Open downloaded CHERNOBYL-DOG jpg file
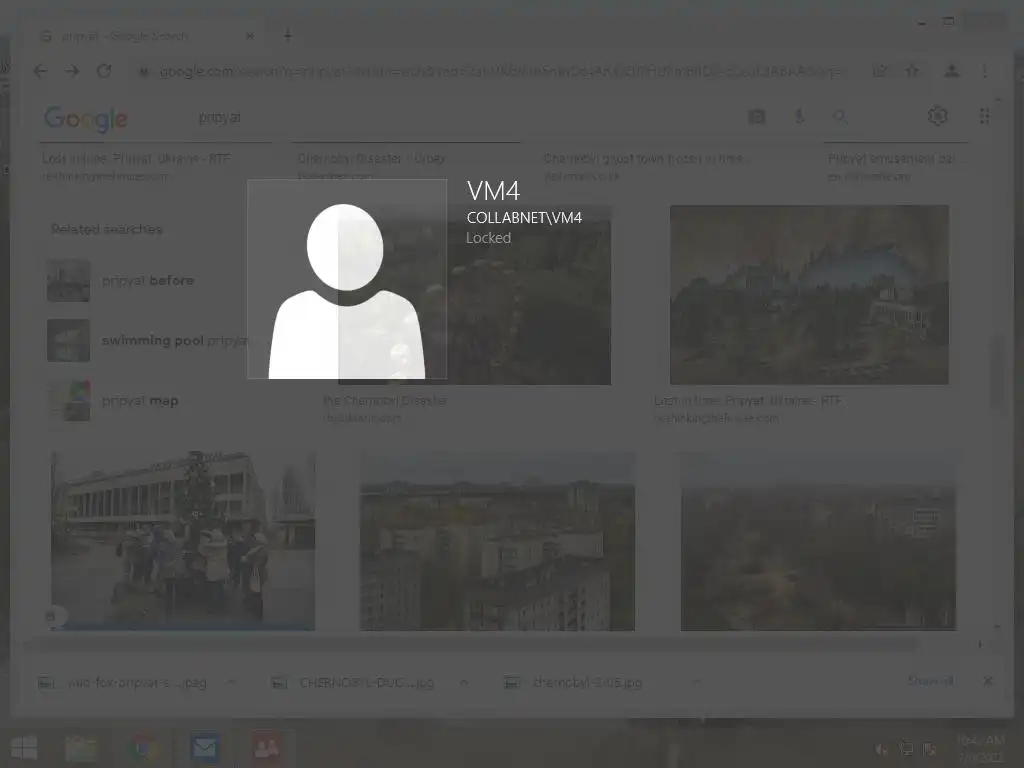The image size is (1024, 768). click(353, 682)
